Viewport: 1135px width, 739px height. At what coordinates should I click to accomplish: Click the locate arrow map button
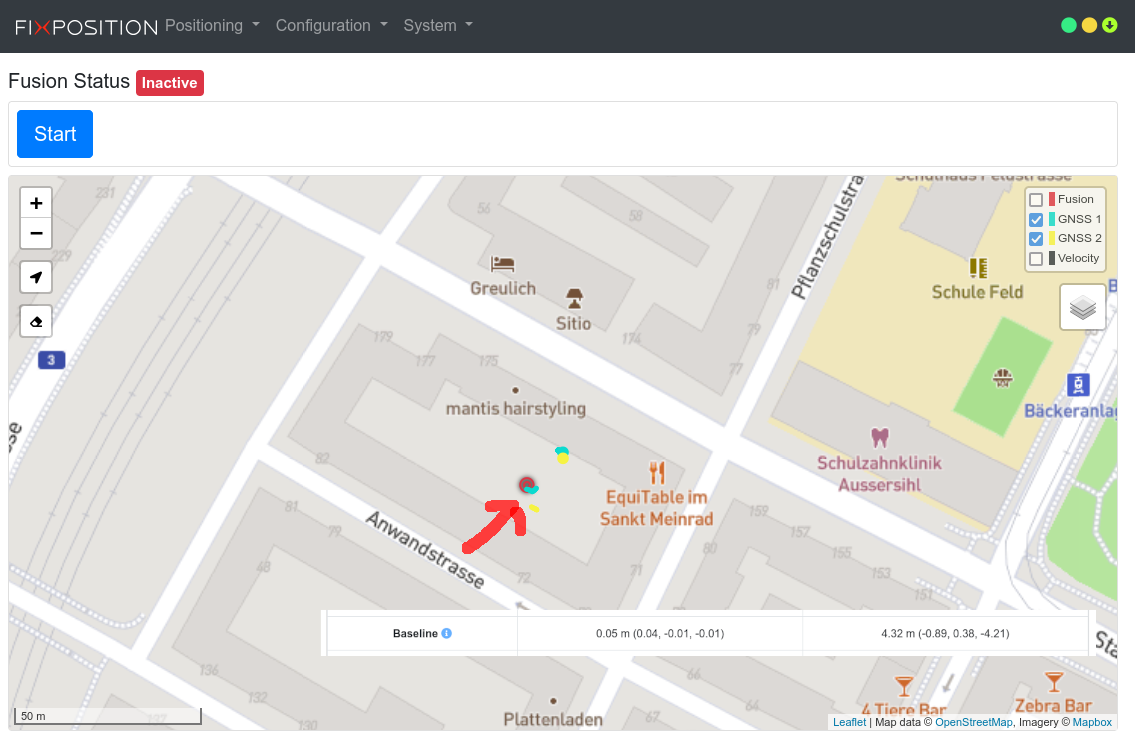[36, 277]
